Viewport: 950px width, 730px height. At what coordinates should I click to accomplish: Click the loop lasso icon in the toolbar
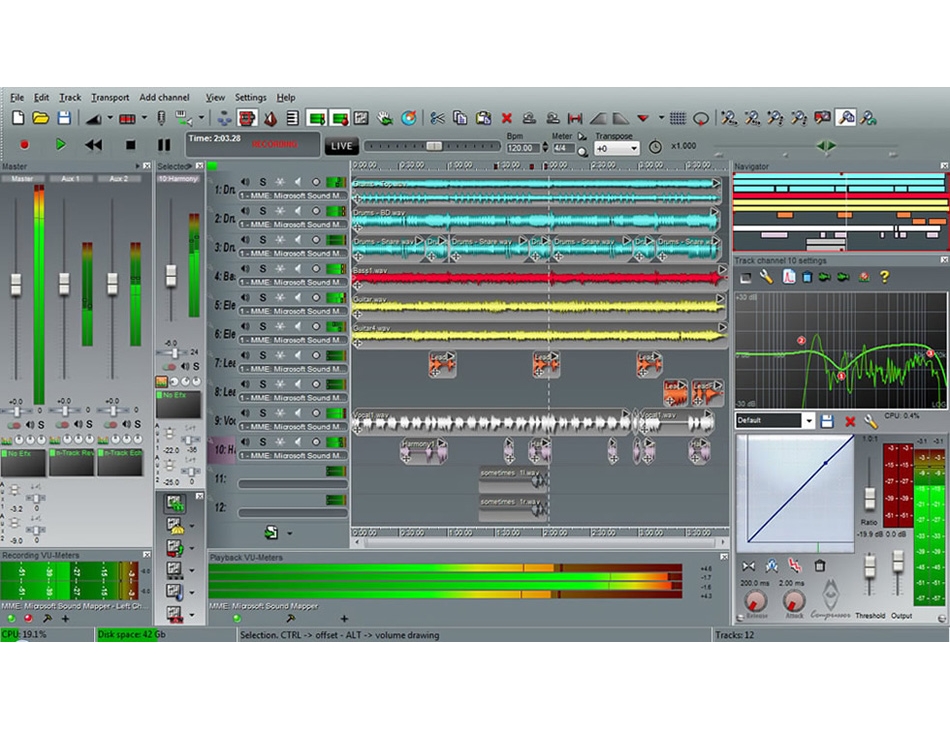point(701,118)
